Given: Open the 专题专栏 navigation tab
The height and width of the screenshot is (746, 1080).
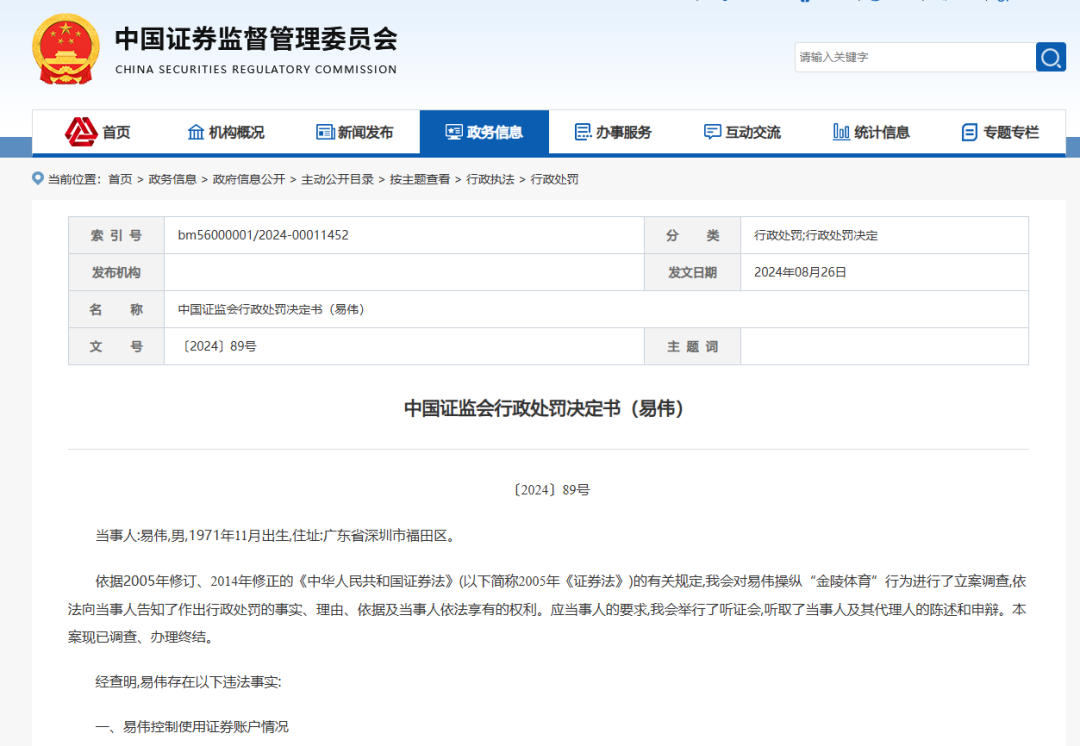Looking at the screenshot, I should [1001, 132].
